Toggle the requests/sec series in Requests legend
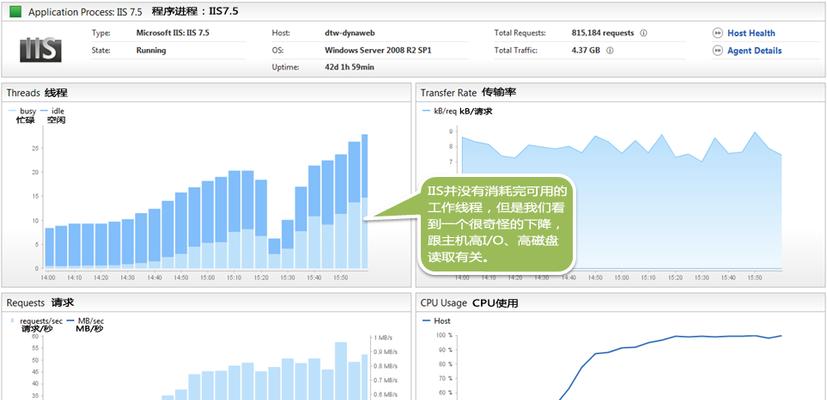827x400 pixels. [37, 321]
